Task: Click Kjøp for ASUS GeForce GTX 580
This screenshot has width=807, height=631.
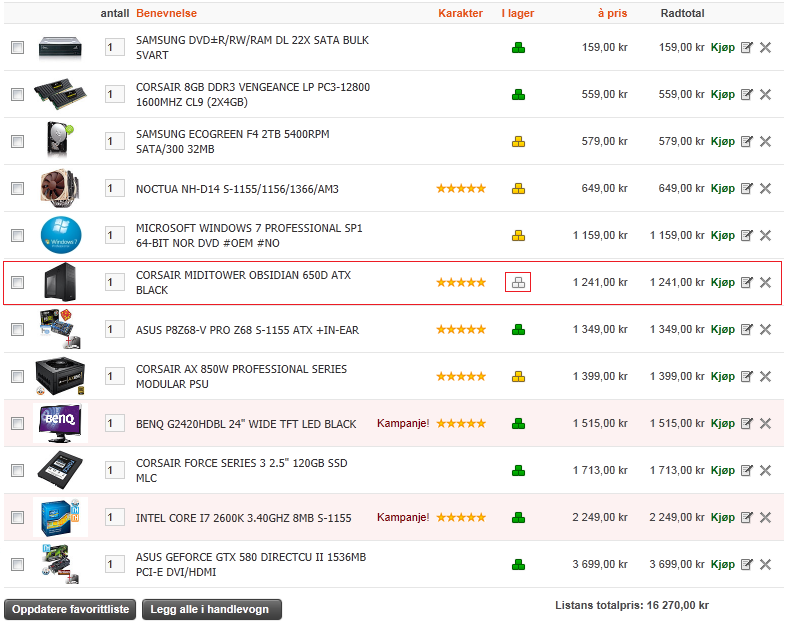Action: click(723, 565)
